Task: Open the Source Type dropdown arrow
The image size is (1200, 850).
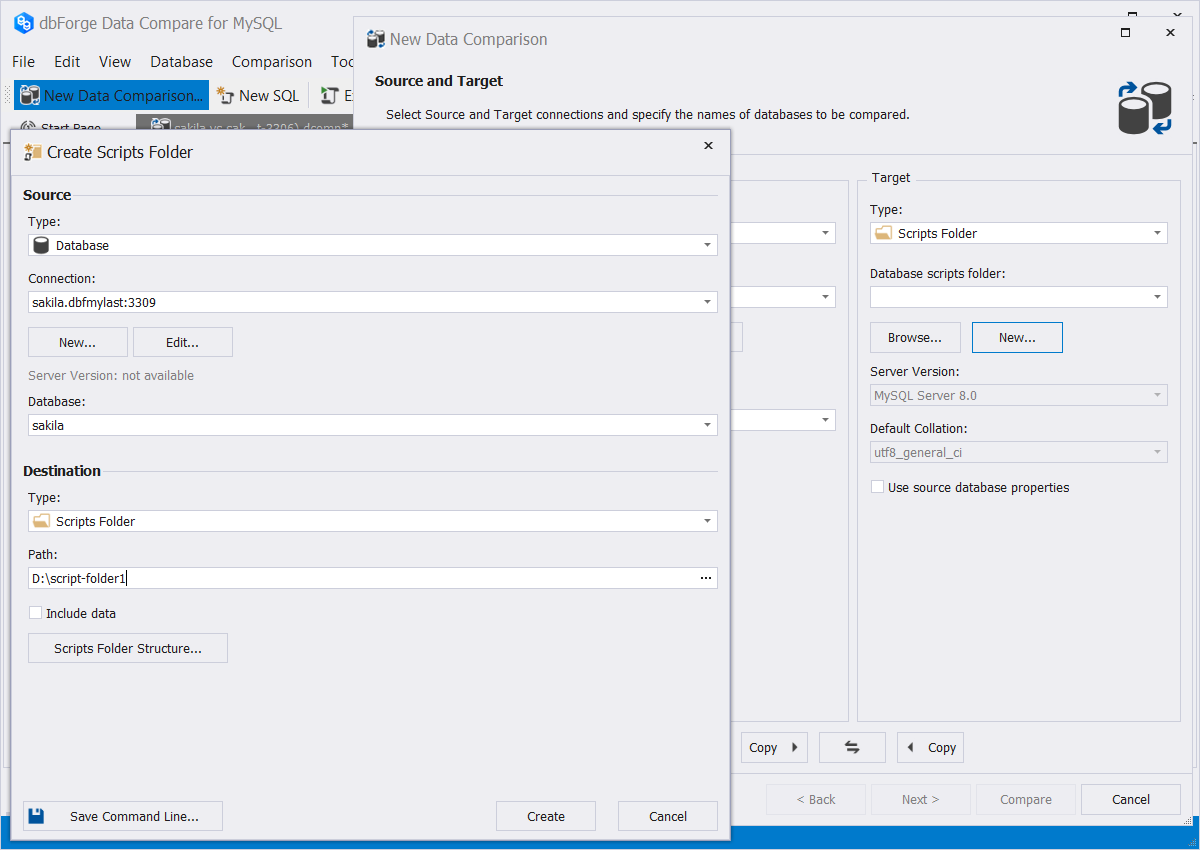Action: (707, 245)
